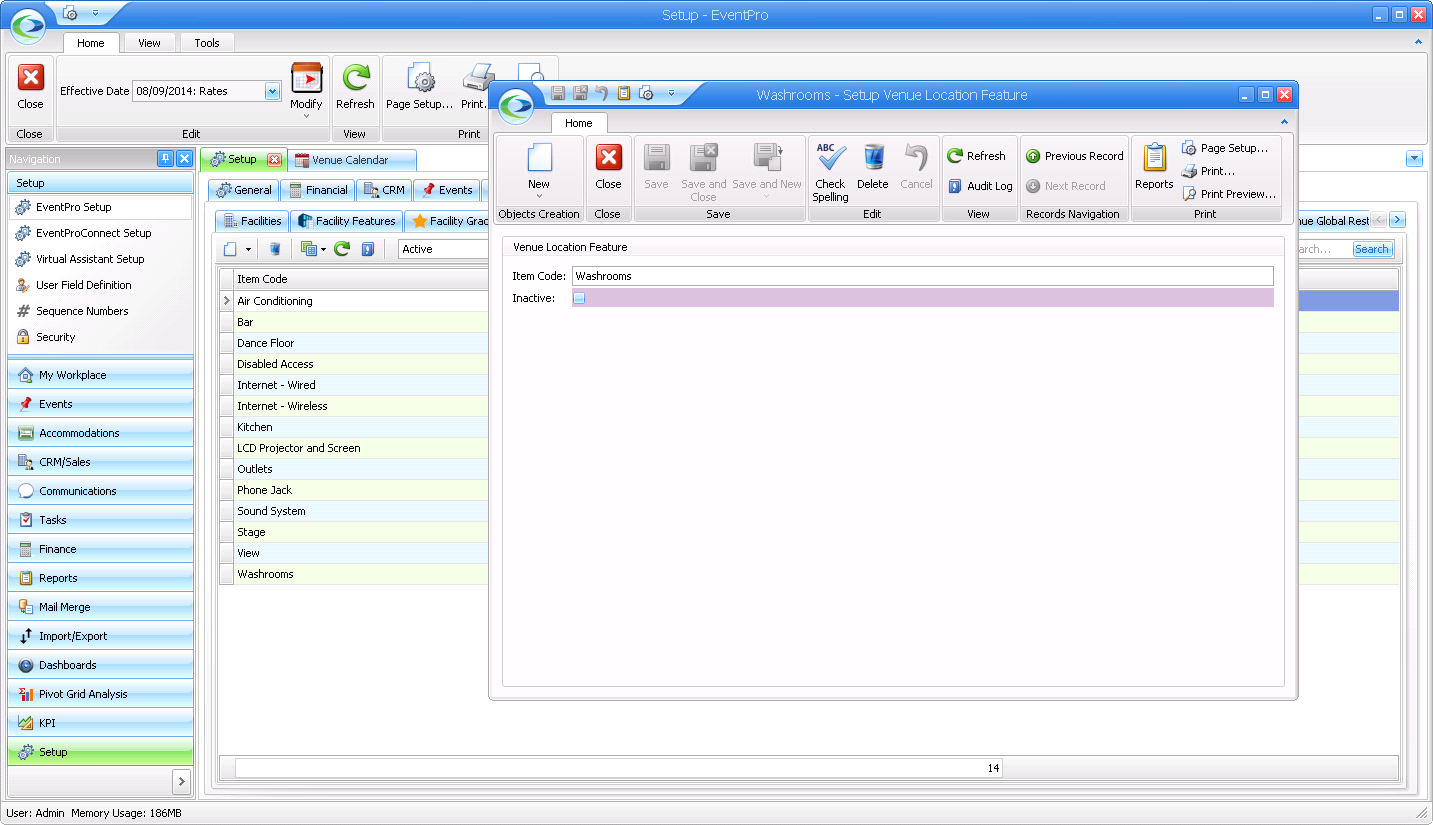Image resolution: width=1433 pixels, height=825 pixels.
Task: Click the Modify icon in main ribbon
Action: 306,78
